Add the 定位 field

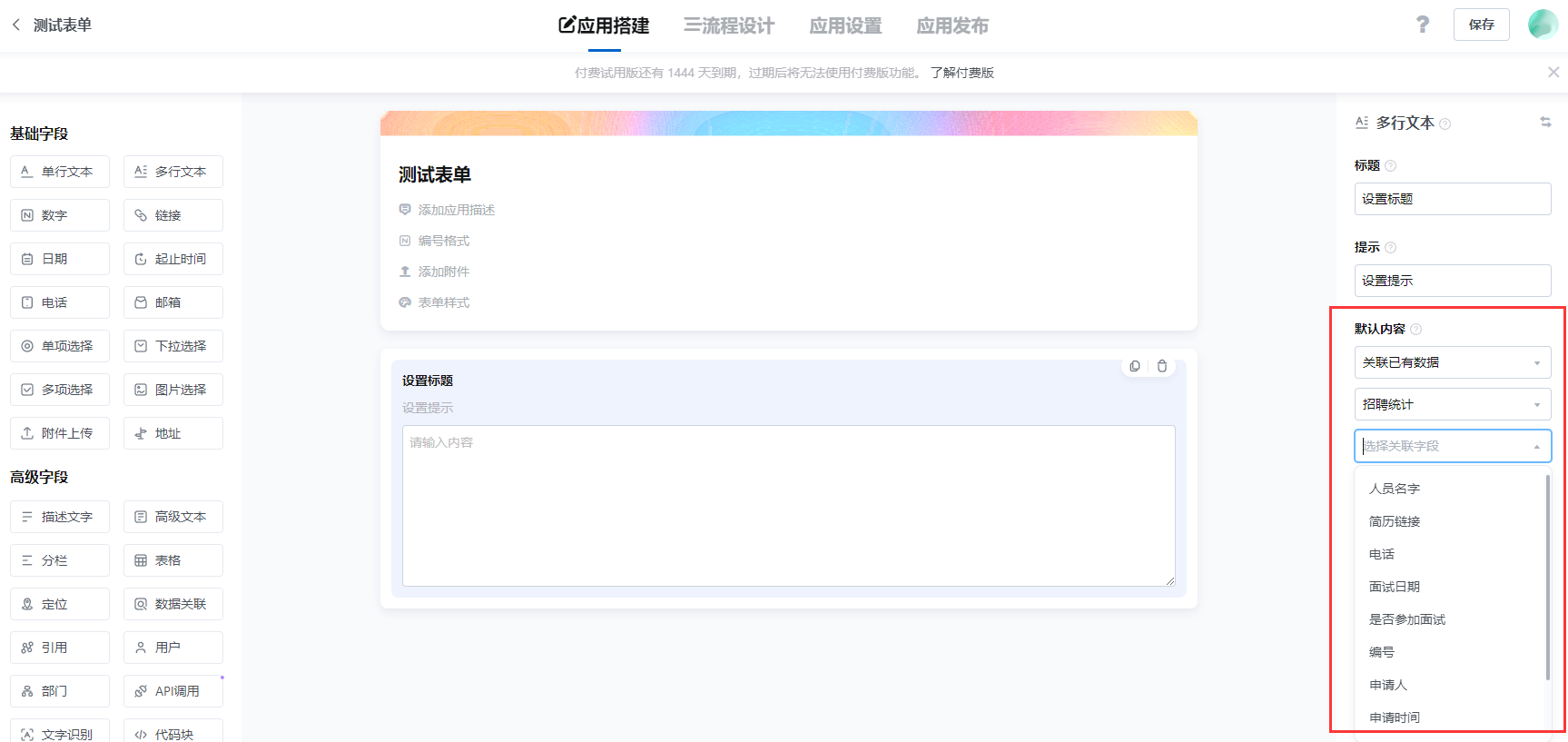pos(60,604)
